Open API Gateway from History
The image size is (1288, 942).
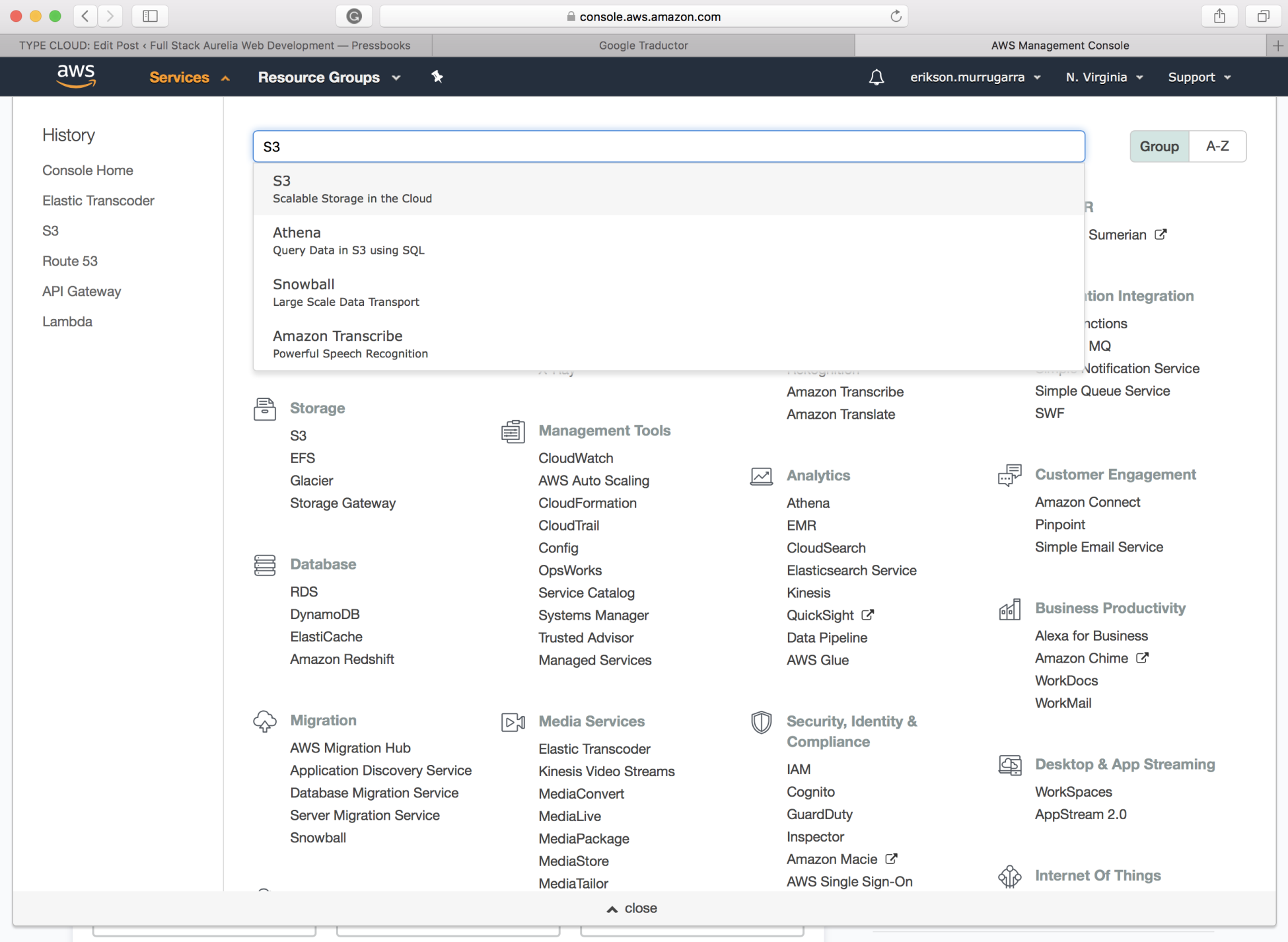[82, 291]
